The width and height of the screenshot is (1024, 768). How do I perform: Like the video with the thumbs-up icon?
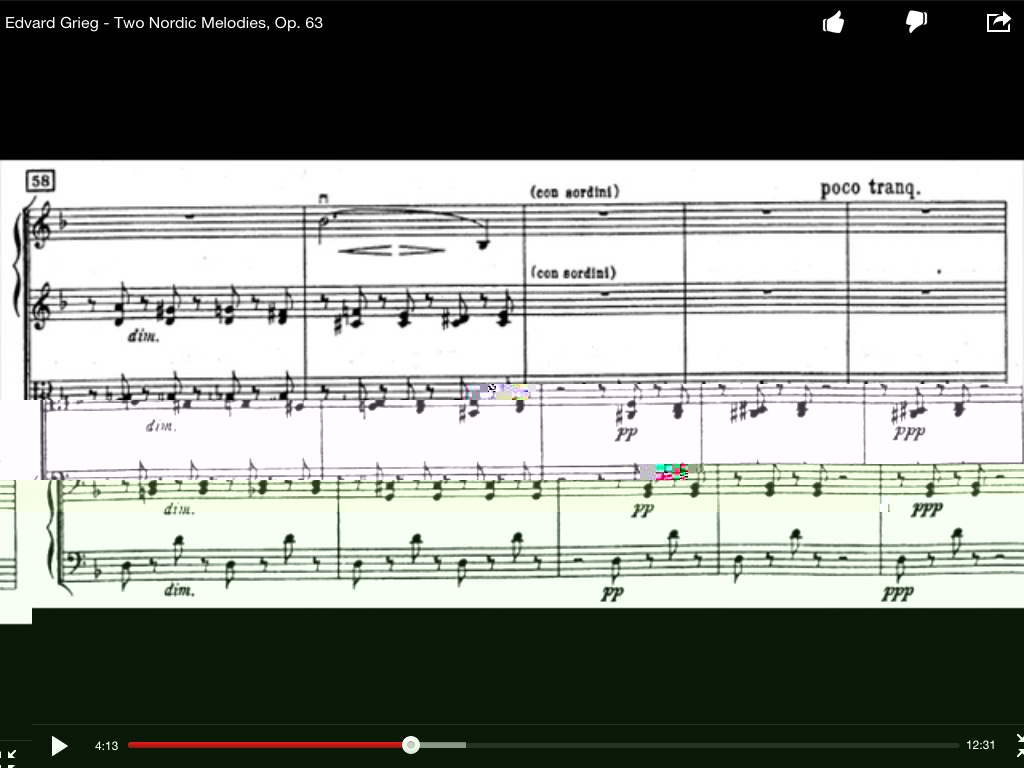click(x=833, y=23)
